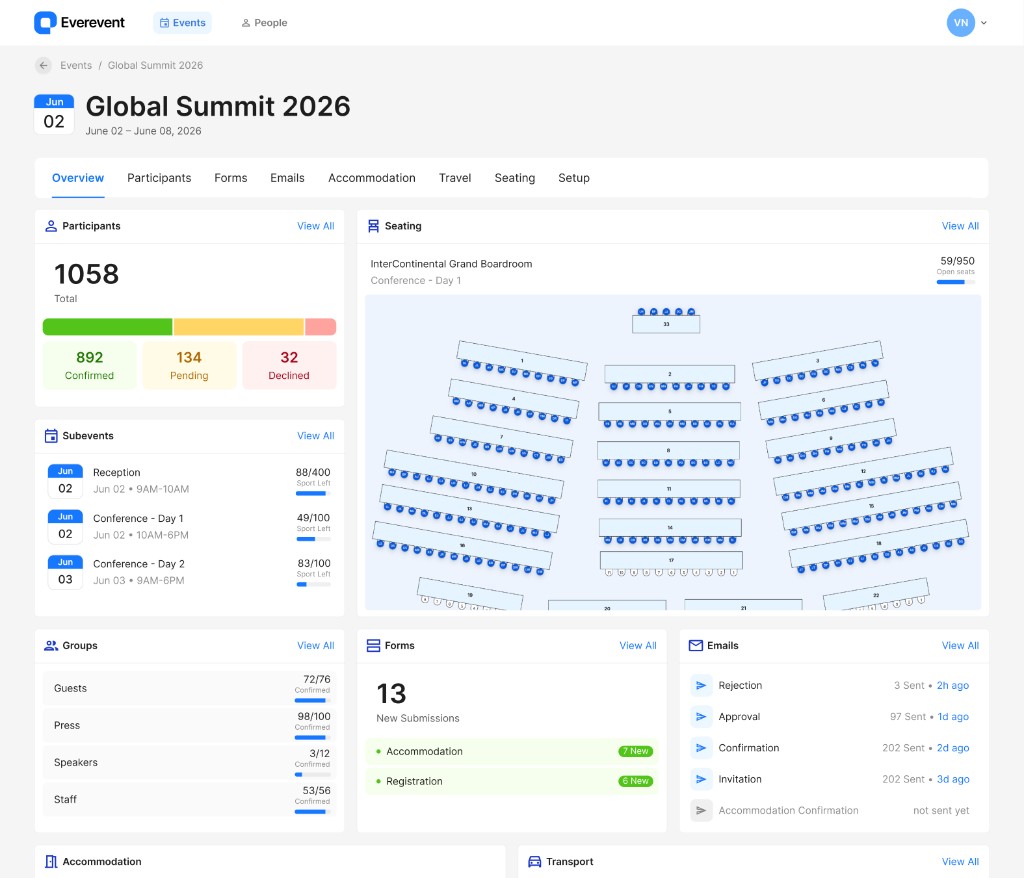Screen dimensions: 1024x878
Task: Click the Rejection email send icon
Action: (701, 686)
